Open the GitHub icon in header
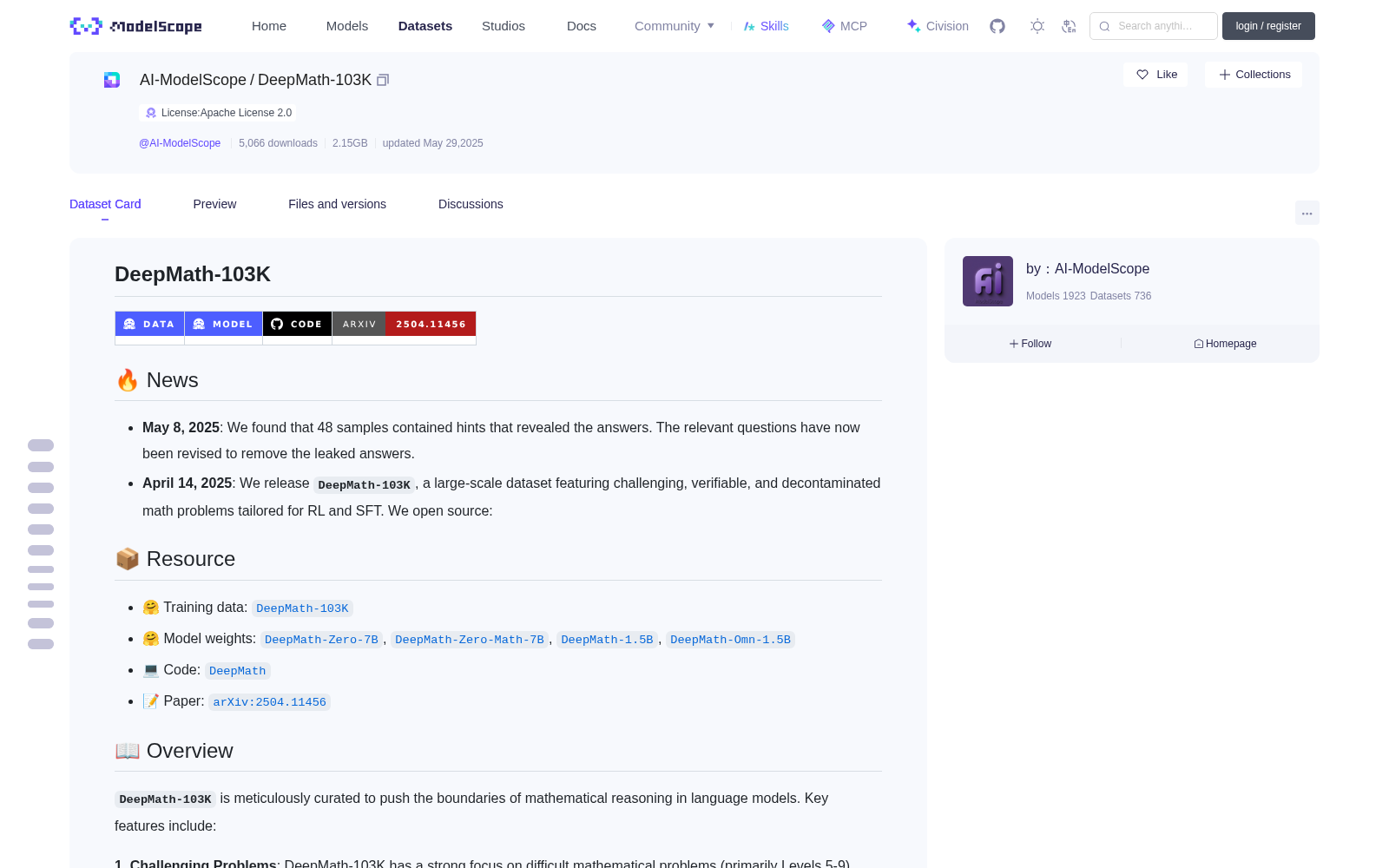This screenshot has width=1389, height=868. pos(997,26)
